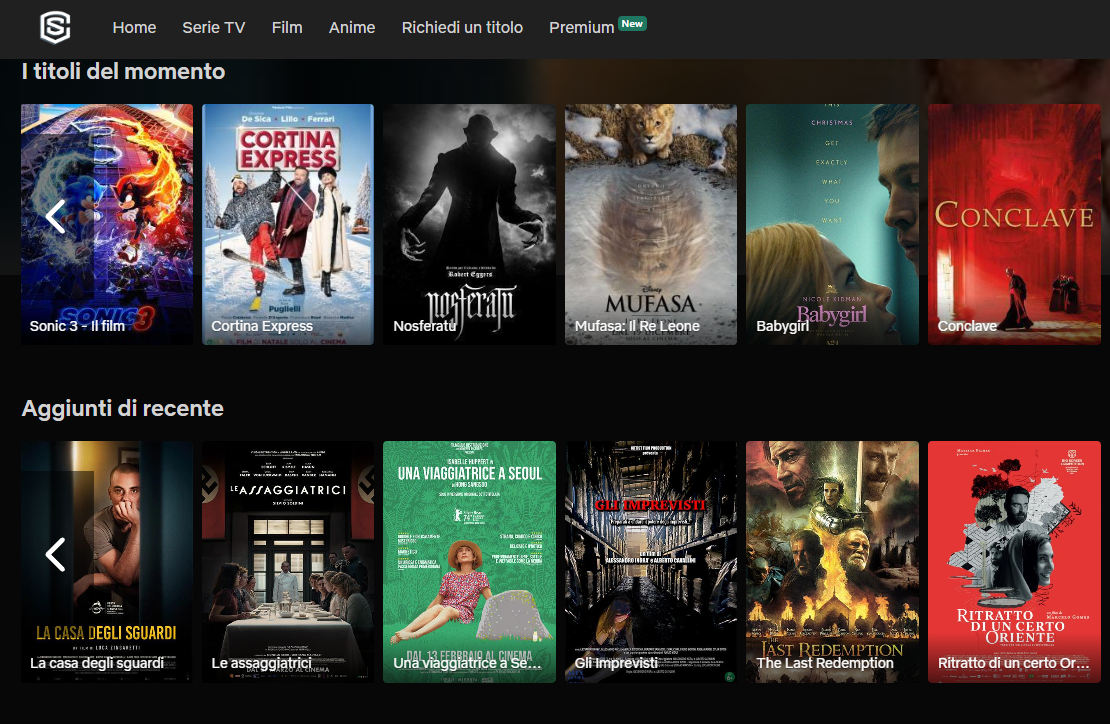Image resolution: width=1110 pixels, height=725 pixels.
Task: Open the Conclave movie card
Action: (x=1014, y=224)
